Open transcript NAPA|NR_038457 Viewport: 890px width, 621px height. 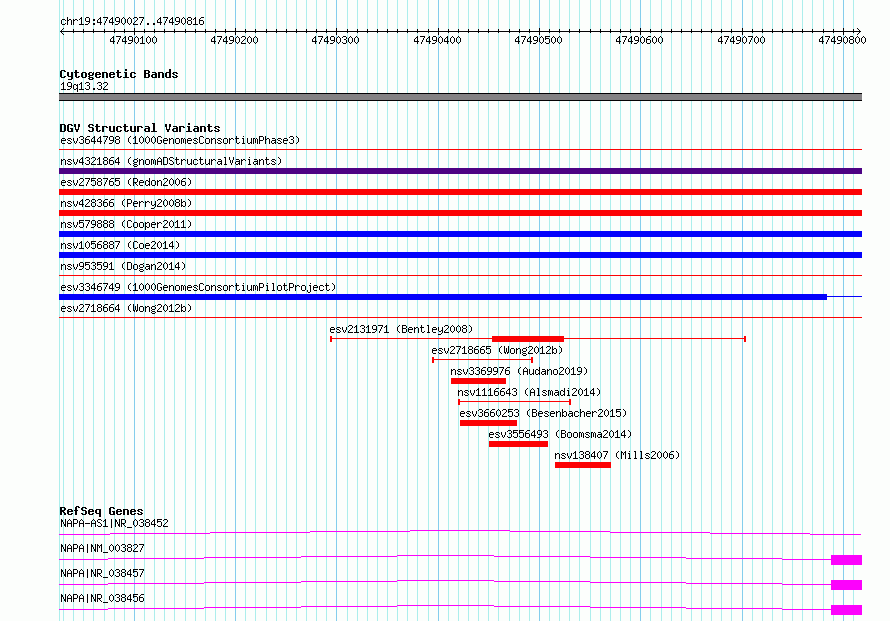(102, 573)
